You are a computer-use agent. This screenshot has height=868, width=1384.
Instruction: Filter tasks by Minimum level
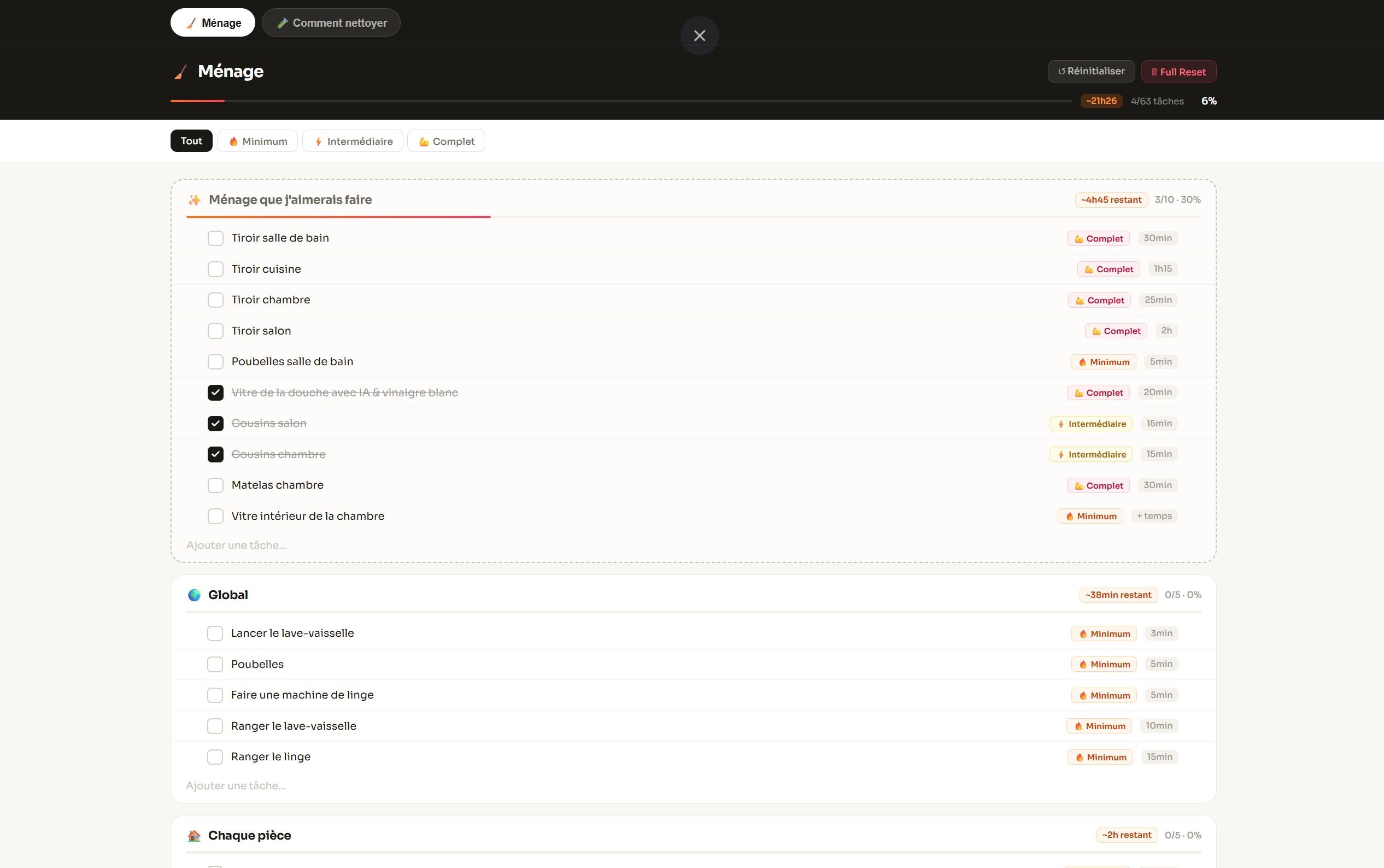257,140
